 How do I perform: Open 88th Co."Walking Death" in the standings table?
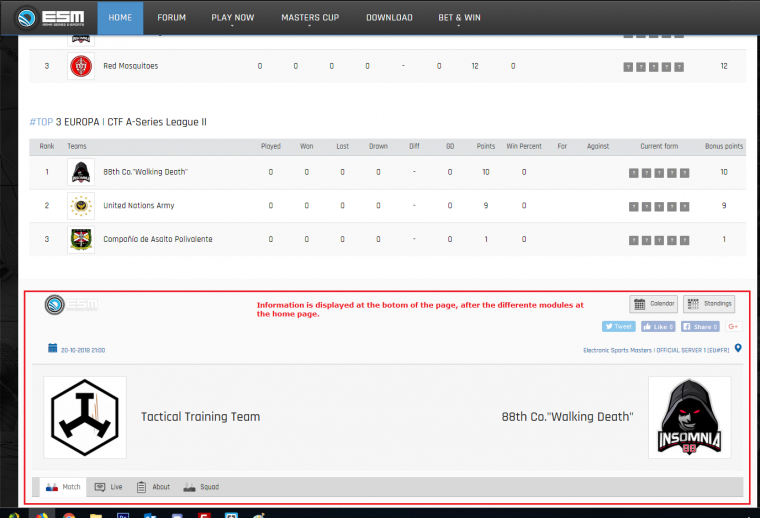[145, 172]
